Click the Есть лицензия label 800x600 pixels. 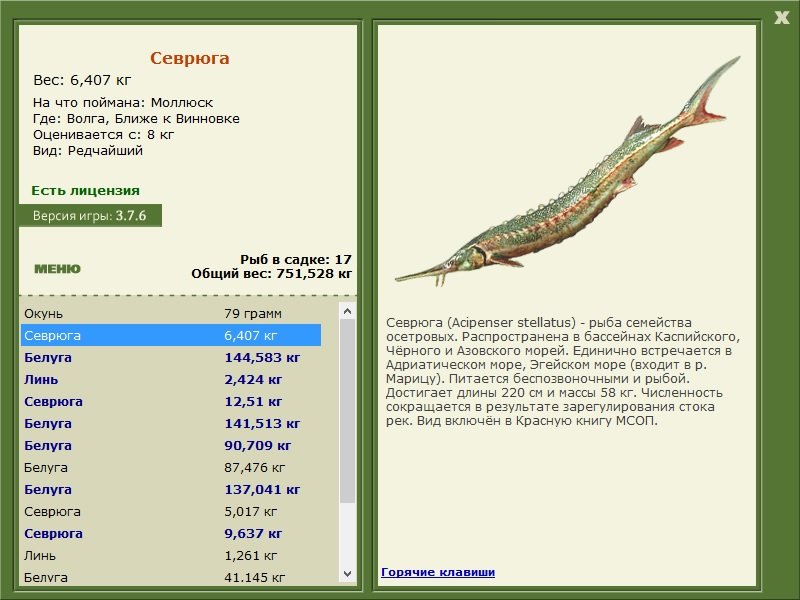click(85, 190)
